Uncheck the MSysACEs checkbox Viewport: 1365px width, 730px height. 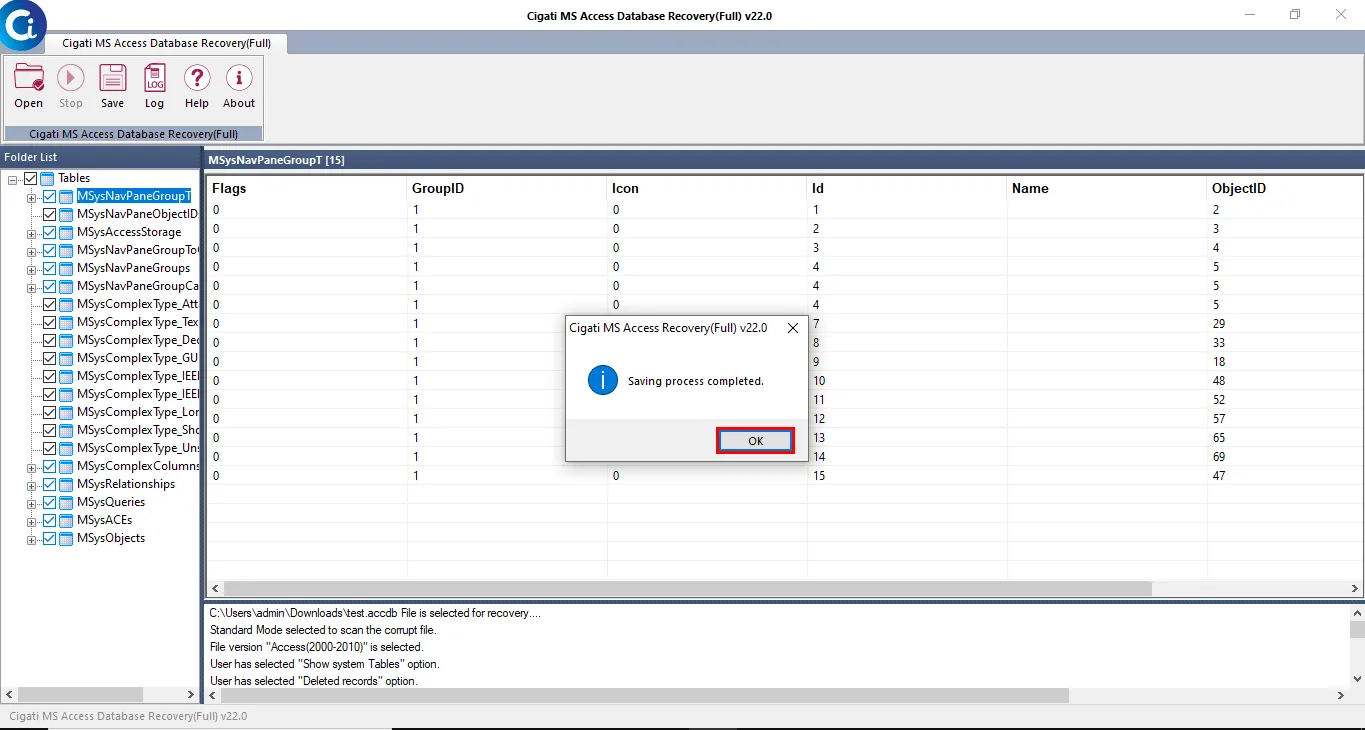49,520
